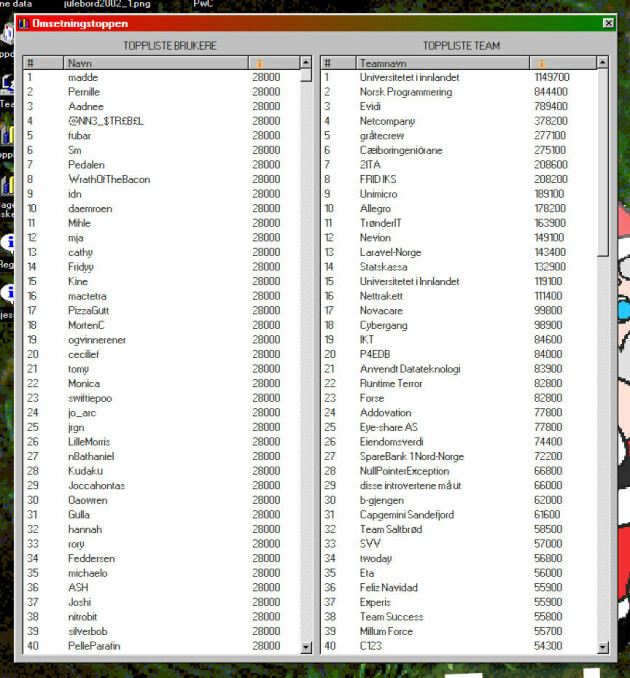The height and width of the screenshot is (678, 630).
Task: Select user row Mihle
Action: point(162,223)
